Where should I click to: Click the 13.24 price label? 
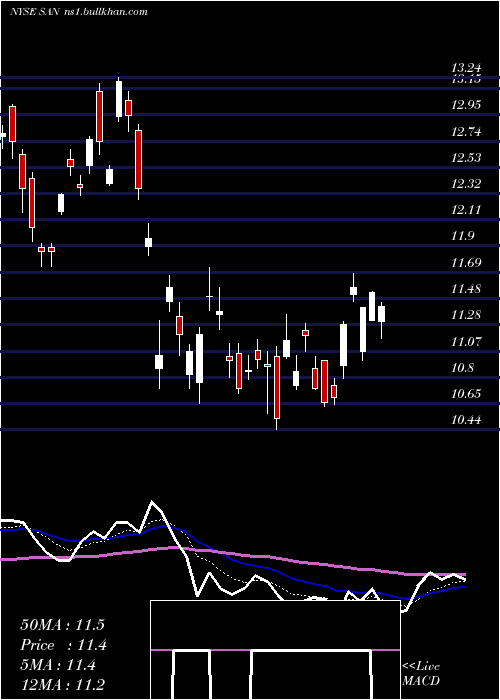pos(466,68)
